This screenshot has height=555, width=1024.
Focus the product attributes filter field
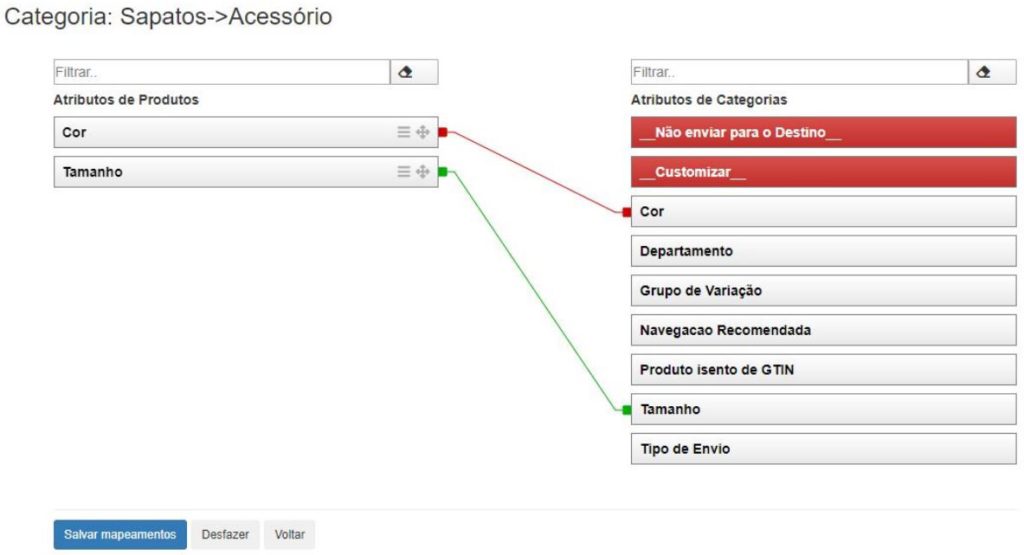click(221, 72)
